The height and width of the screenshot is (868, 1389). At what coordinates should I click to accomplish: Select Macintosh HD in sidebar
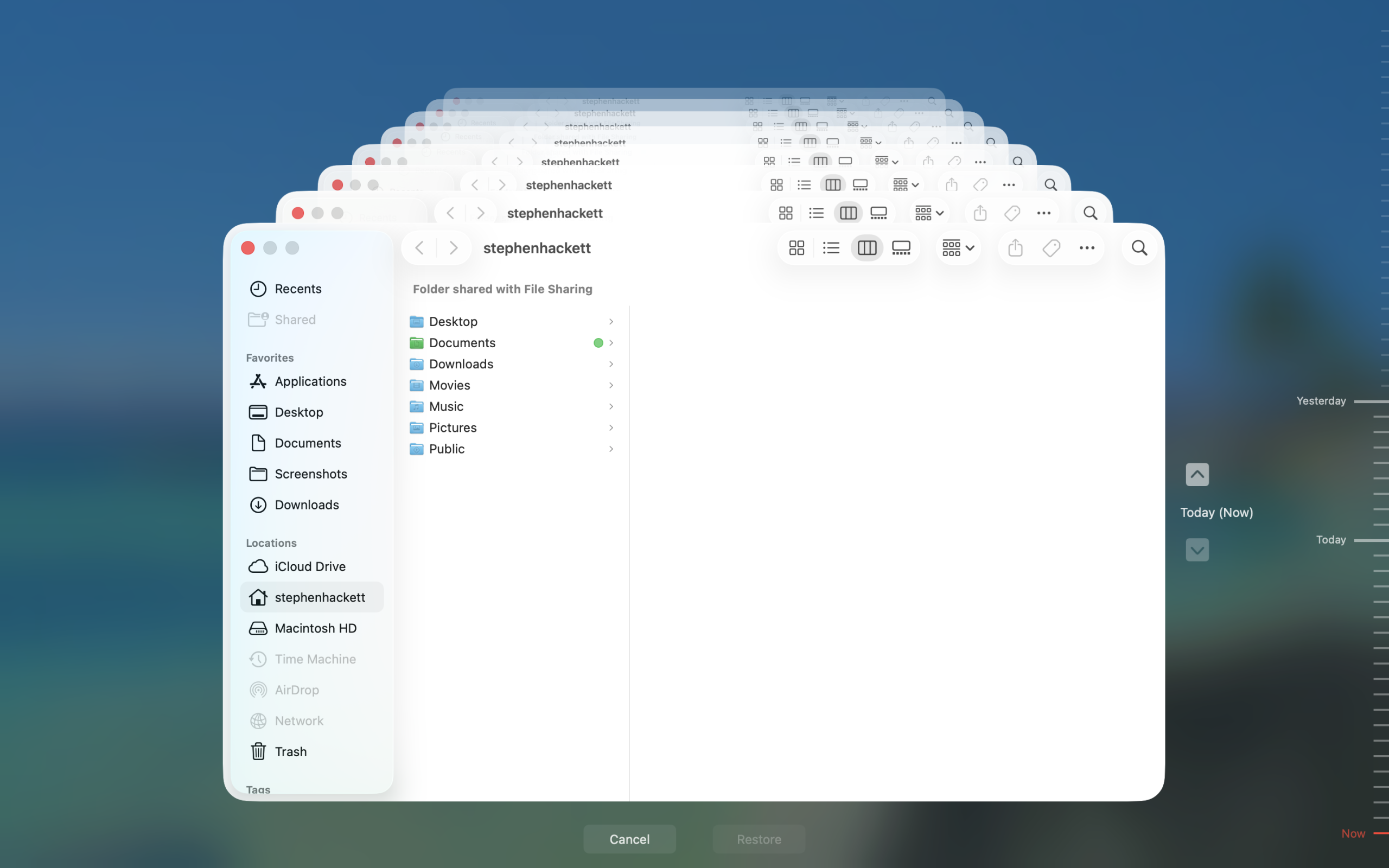(x=315, y=628)
